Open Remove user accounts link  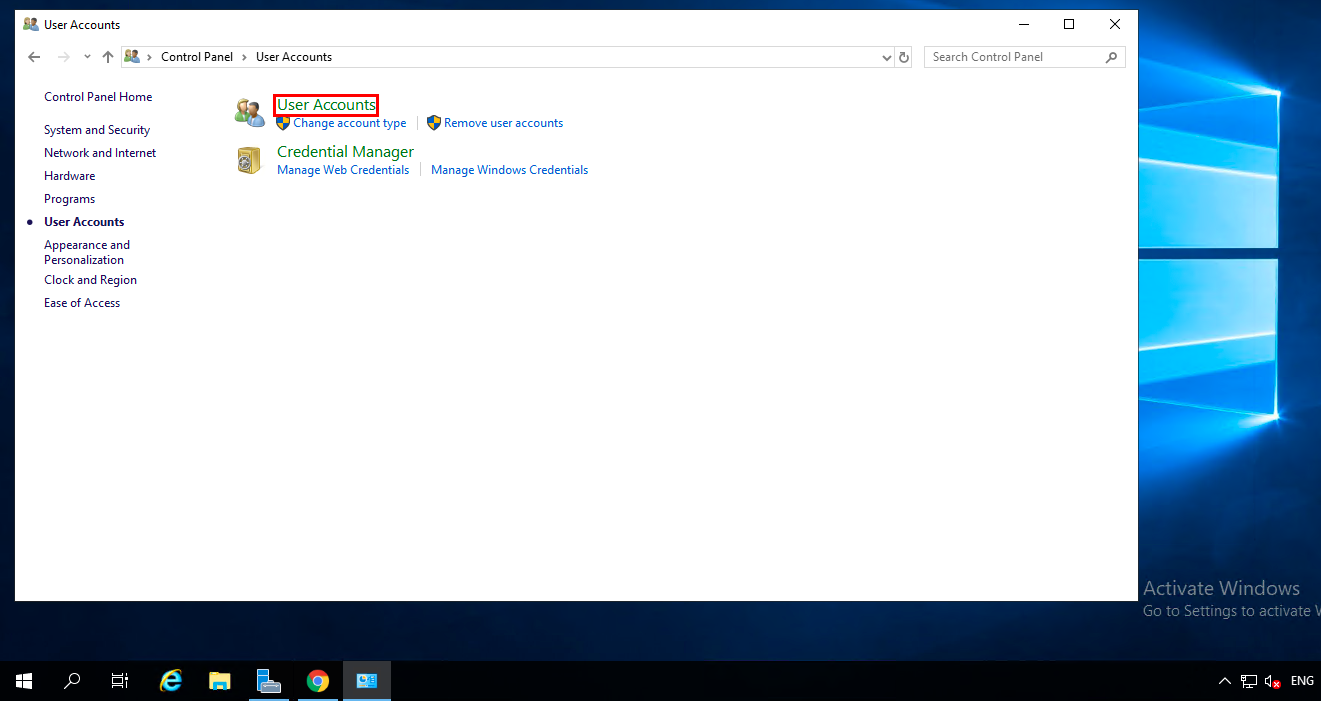[x=504, y=123]
